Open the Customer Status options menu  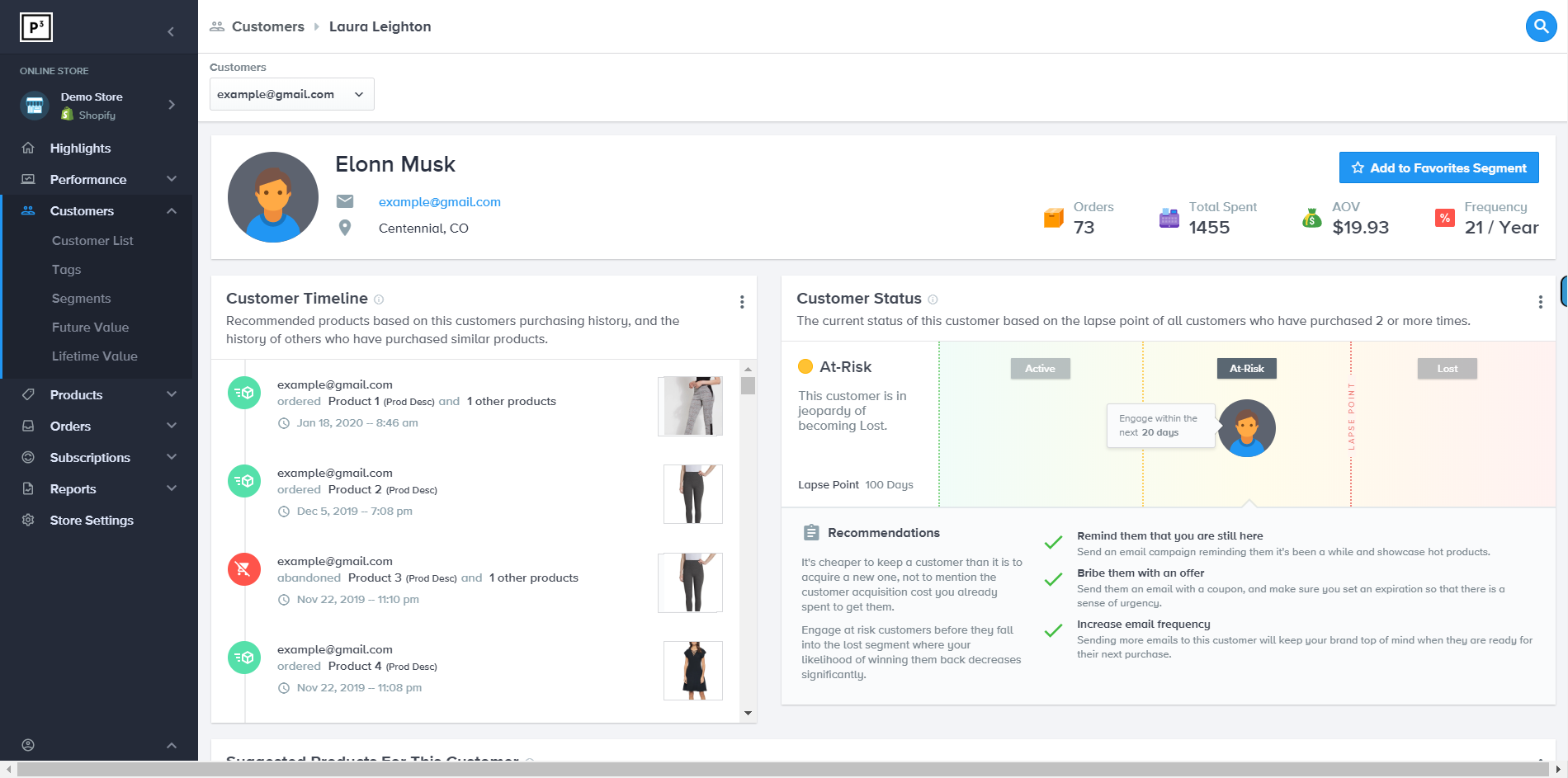[x=1540, y=301]
